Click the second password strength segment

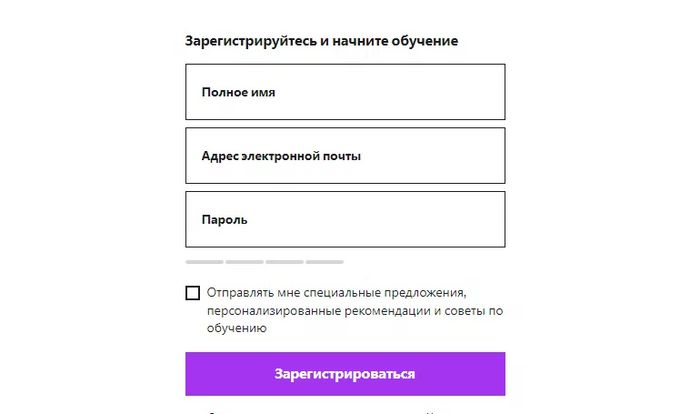coord(244,262)
